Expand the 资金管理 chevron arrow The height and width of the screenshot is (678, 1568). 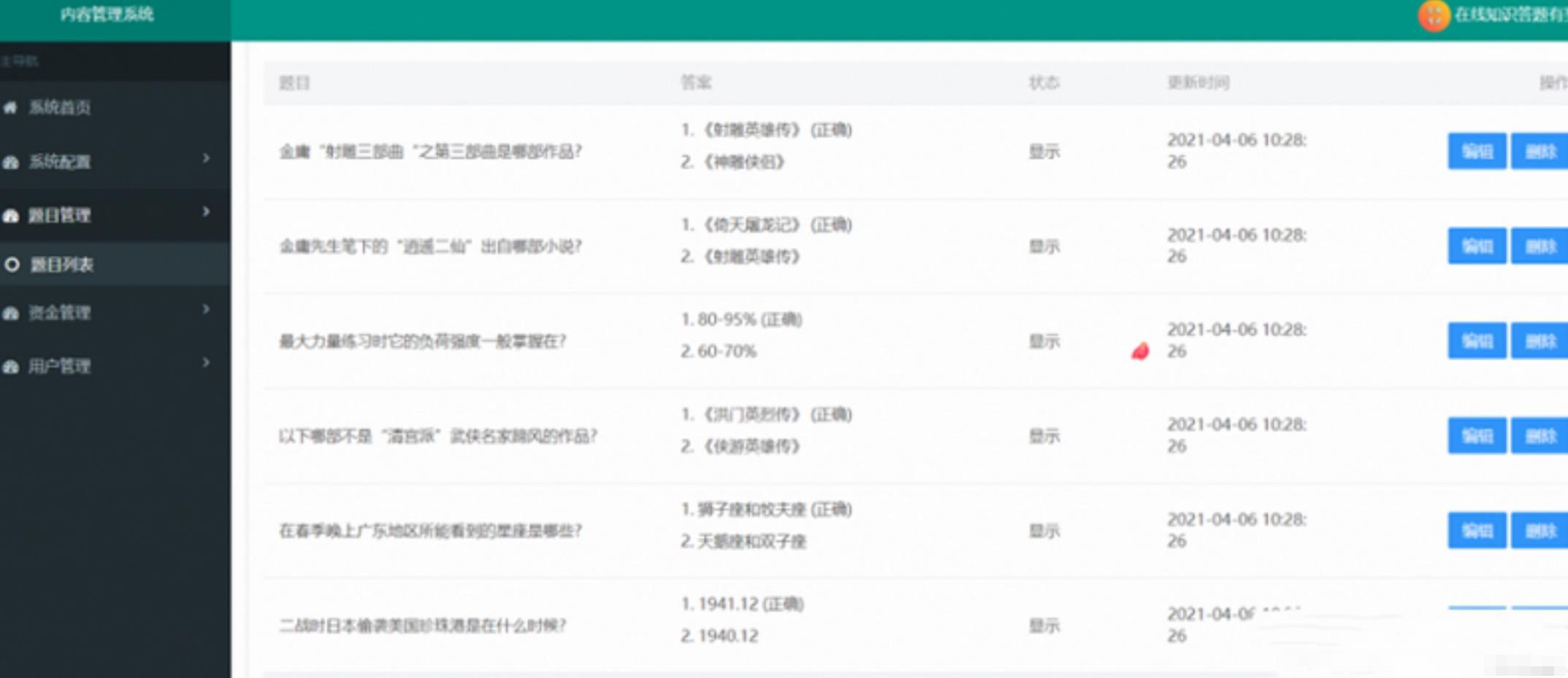(x=206, y=309)
